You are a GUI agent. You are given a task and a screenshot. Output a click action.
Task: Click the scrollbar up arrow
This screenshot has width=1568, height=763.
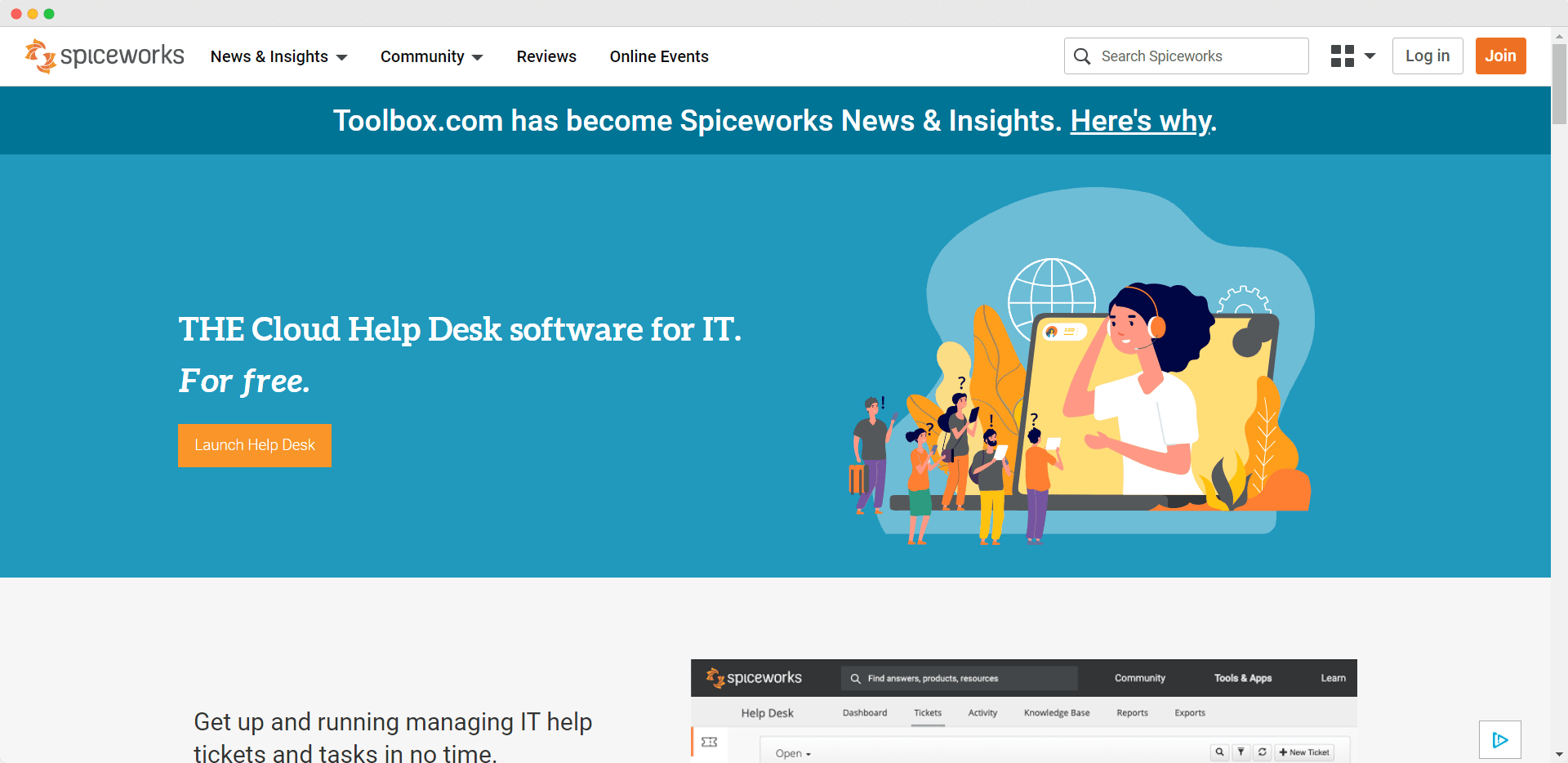pos(1559,35)
